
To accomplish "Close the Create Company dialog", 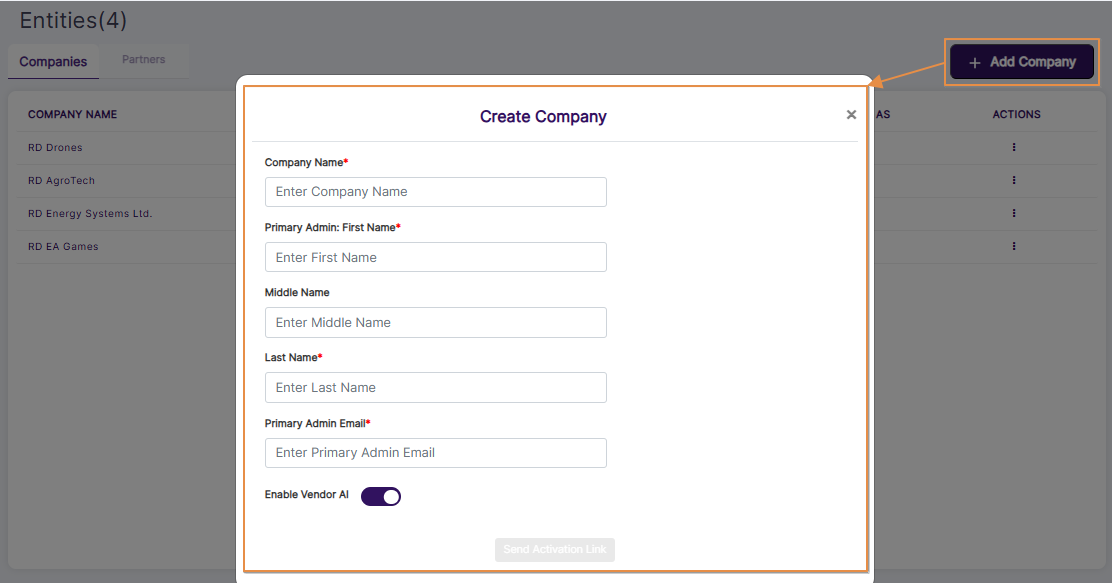I will coord(851,114).
